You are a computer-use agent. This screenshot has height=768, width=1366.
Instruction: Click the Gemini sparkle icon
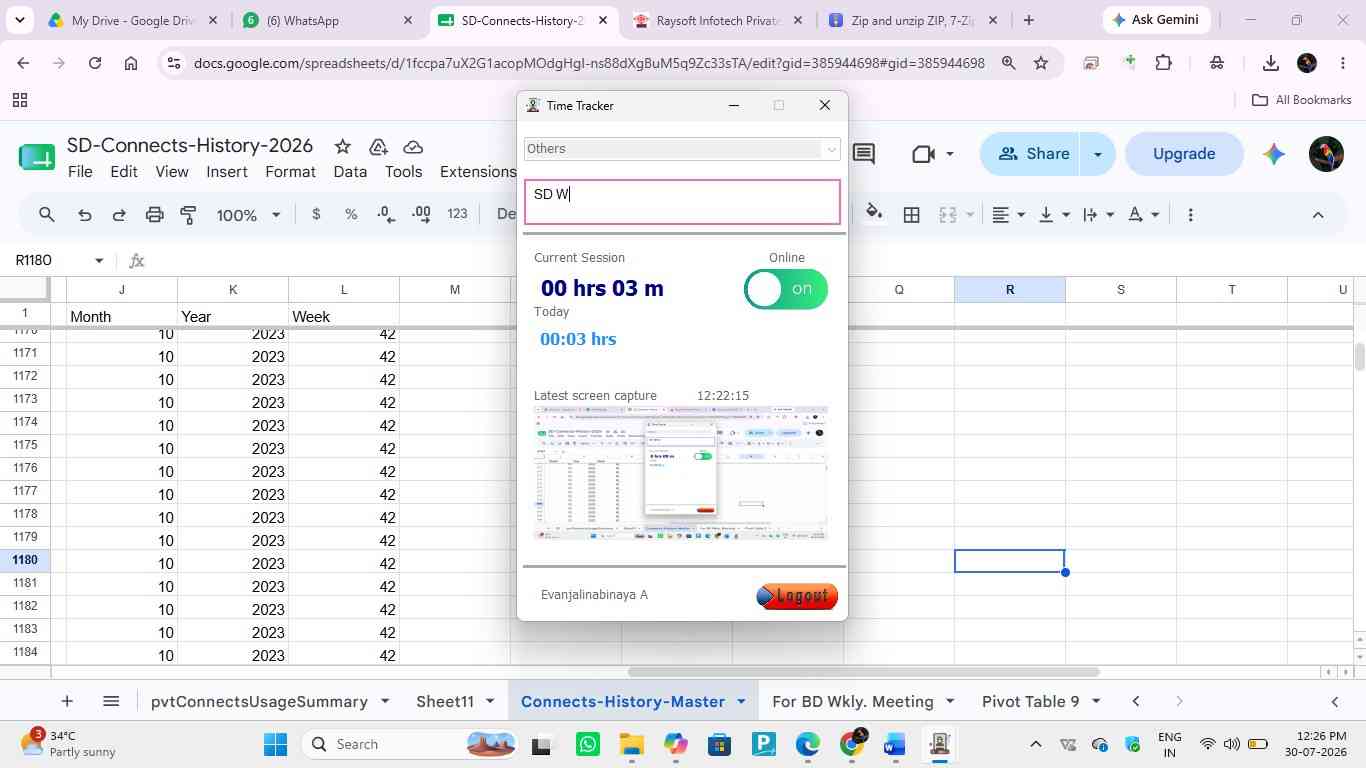click(1273, 154)
